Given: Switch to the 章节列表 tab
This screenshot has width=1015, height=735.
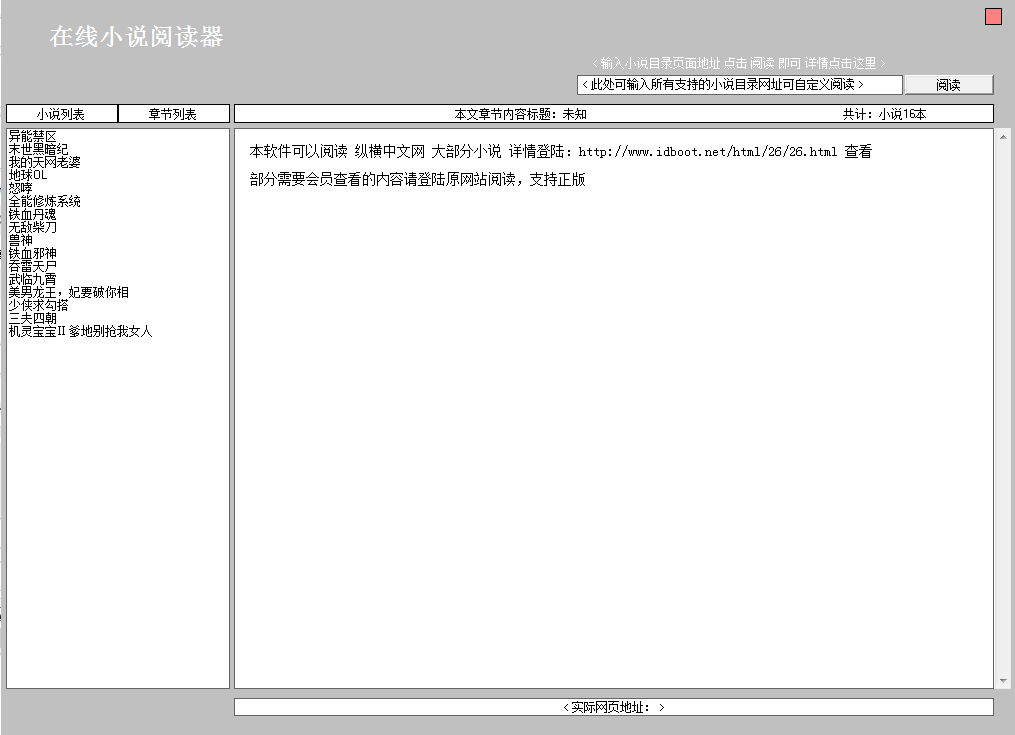Looking at the screenshot, I should click(x=175, y=113).
